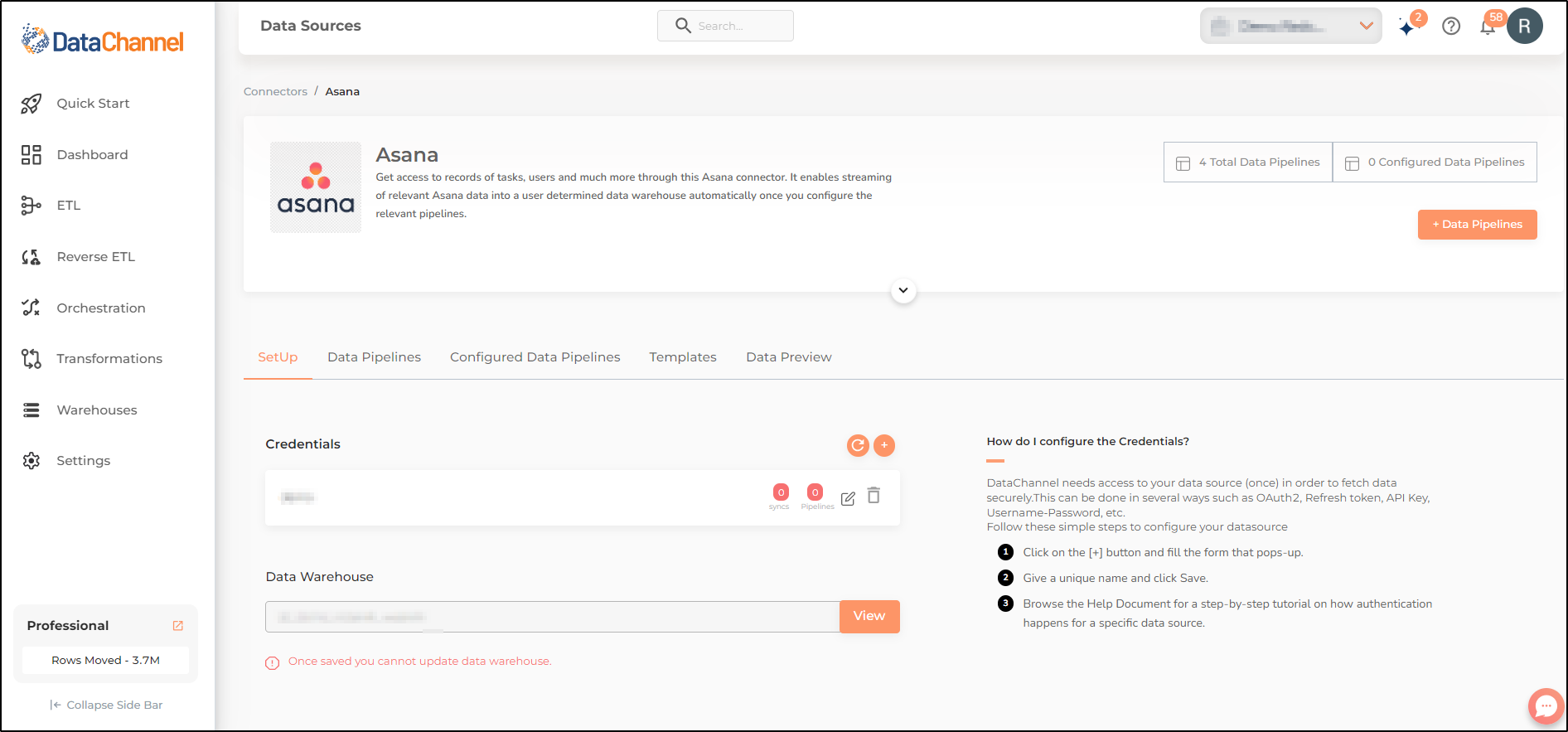The image size is (1568, 732).
Task: Click the + Data Pipelines button
Action: [x=1477, y=225]
